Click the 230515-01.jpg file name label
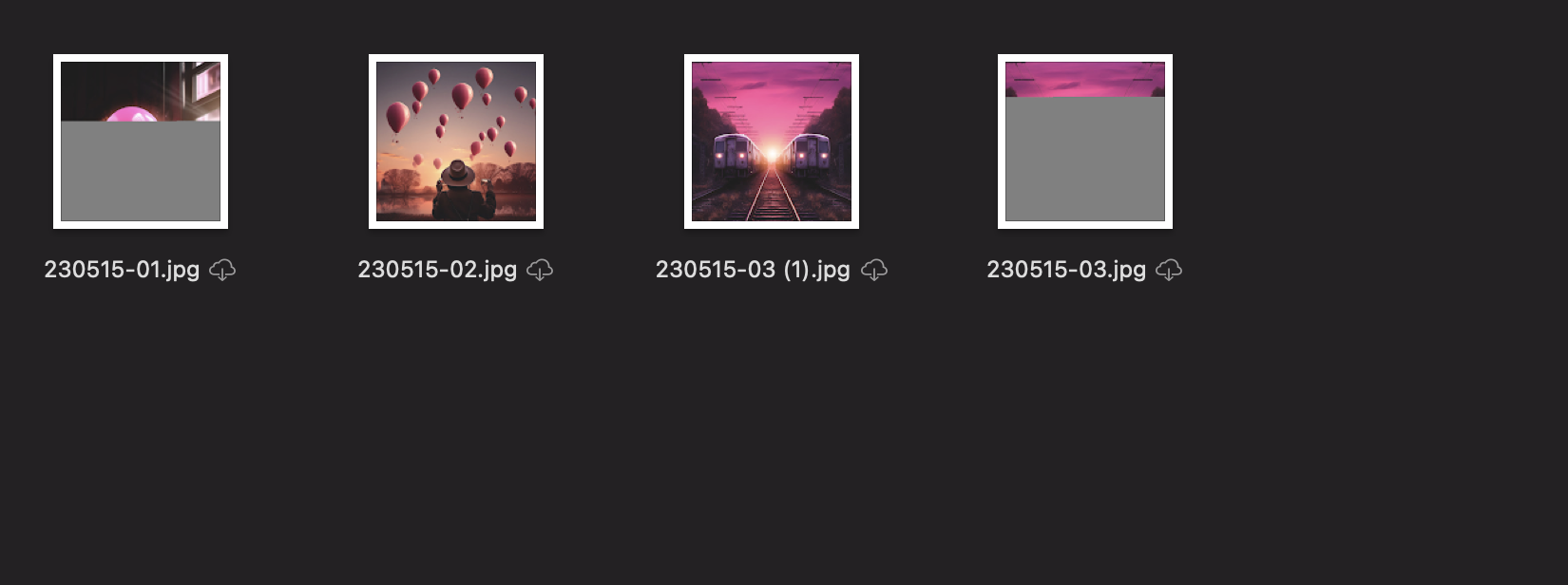 [122, 270]
